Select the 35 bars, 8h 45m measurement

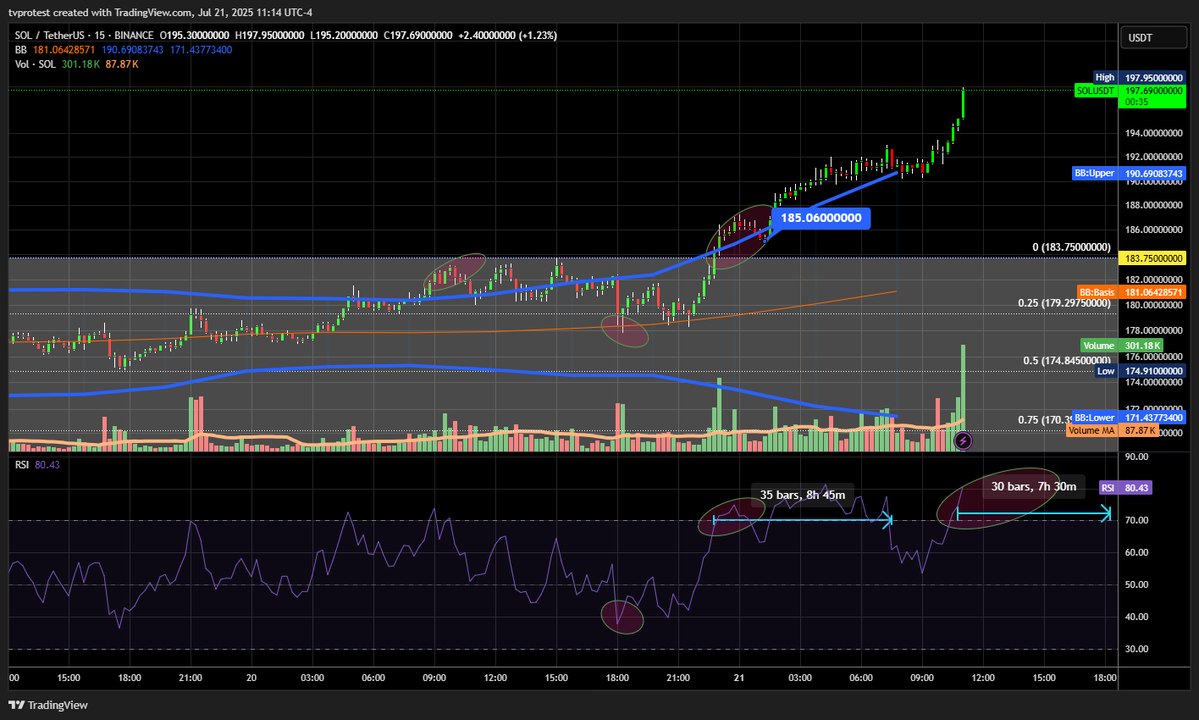[803, 495]
